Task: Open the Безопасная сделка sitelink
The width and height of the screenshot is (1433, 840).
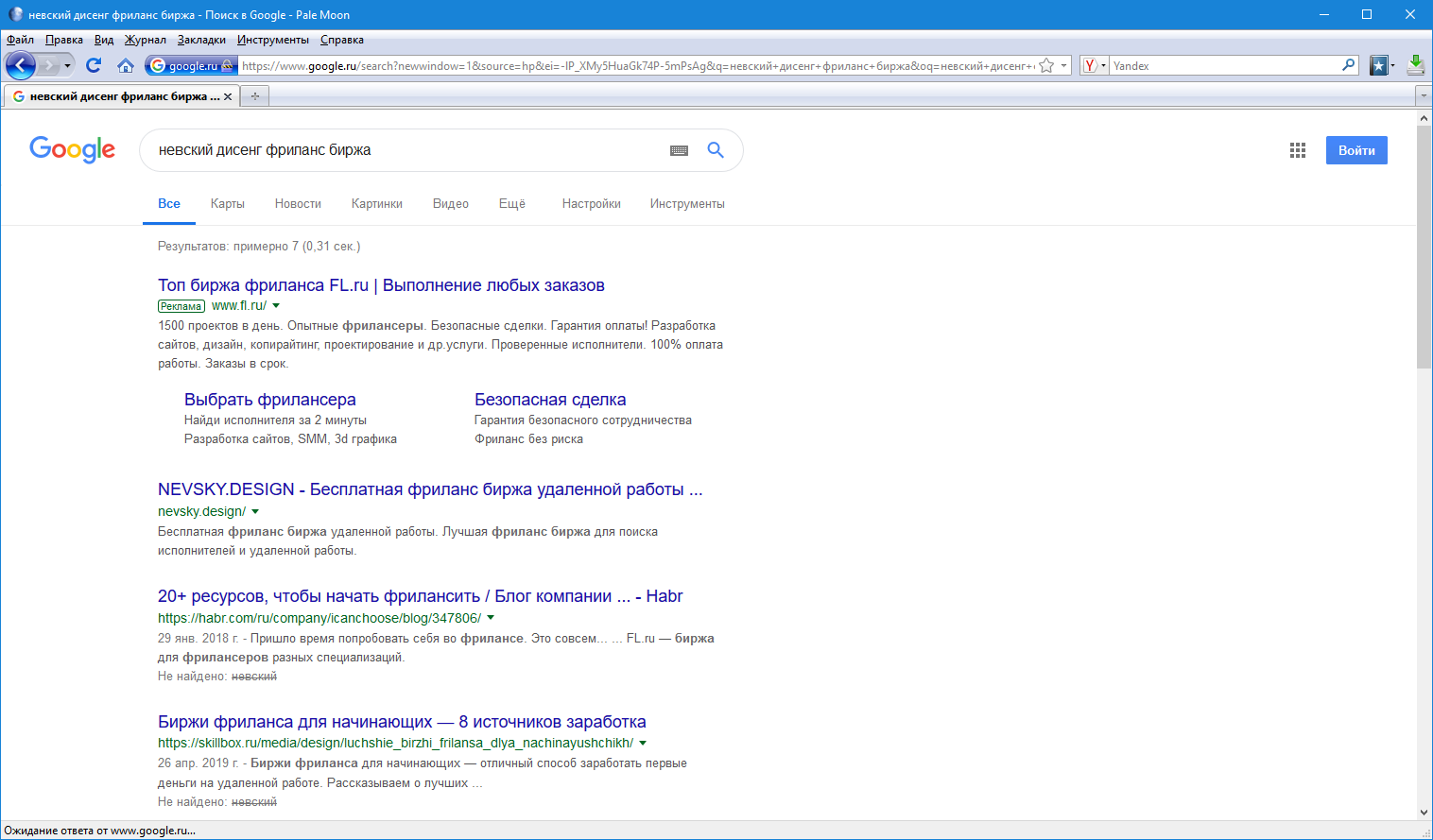Action: click(550, 400)
